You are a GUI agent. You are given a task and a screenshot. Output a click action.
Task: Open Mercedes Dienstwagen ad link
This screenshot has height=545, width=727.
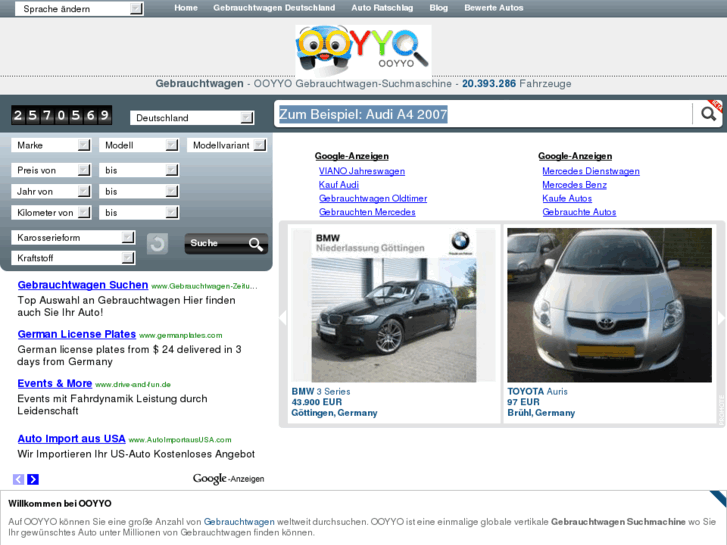pos(591,171)
